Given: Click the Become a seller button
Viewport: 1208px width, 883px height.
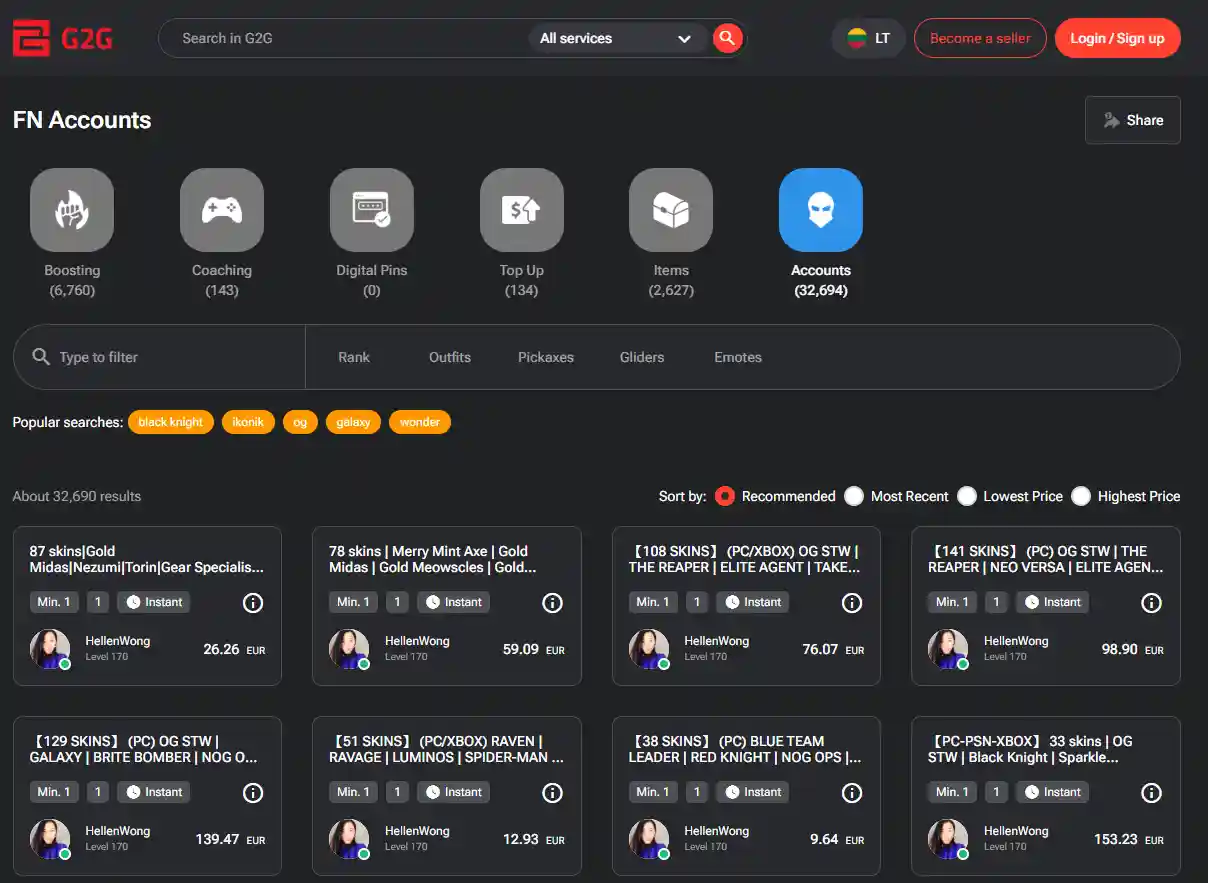Looking at the screenshot, I should click(x=980, y=38).
